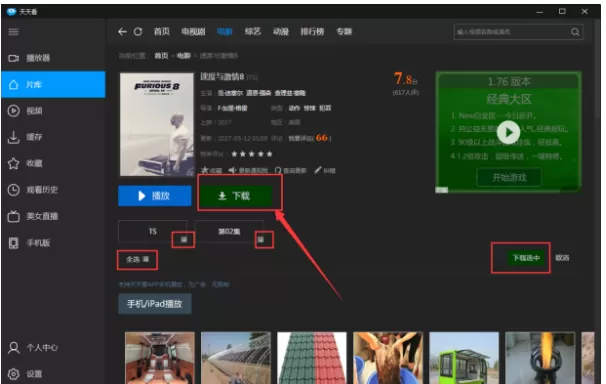Toggle the 全选 select-all checkbox
606x384 pixels.
(145, 259)
